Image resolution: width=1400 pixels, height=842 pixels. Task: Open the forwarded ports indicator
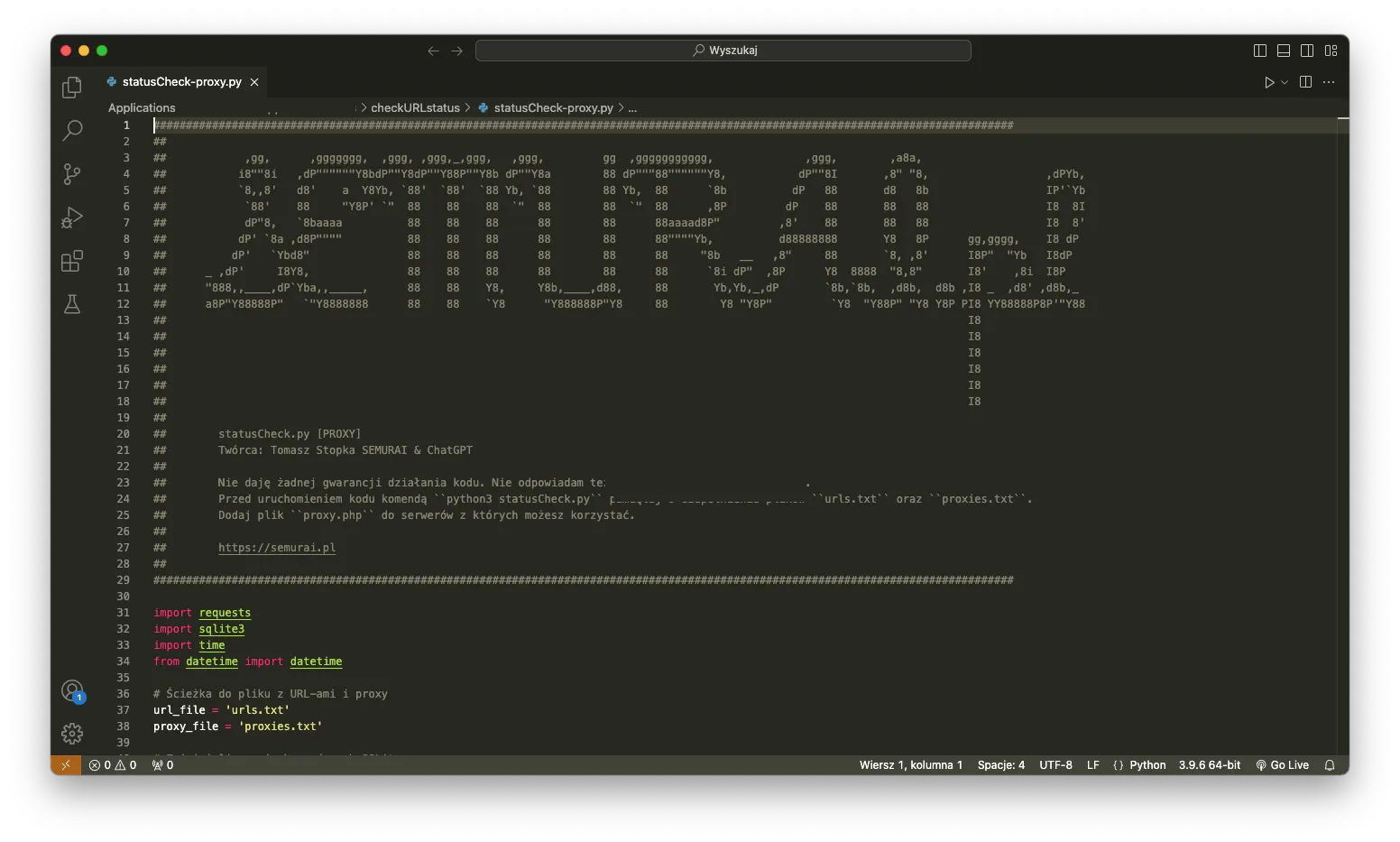click(162, 765)
